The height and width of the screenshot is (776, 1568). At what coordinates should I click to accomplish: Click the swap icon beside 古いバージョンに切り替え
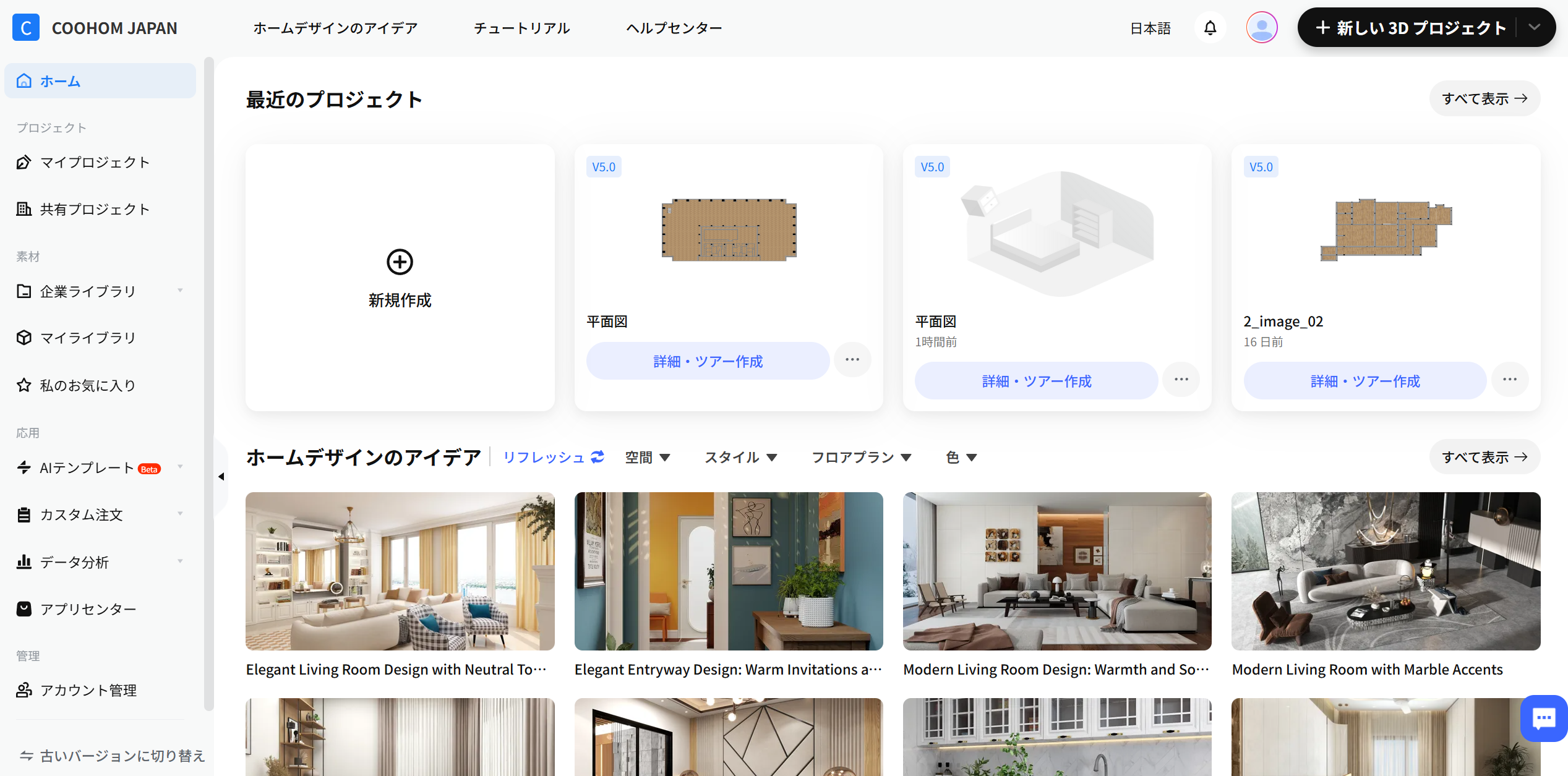coord(26,756)
